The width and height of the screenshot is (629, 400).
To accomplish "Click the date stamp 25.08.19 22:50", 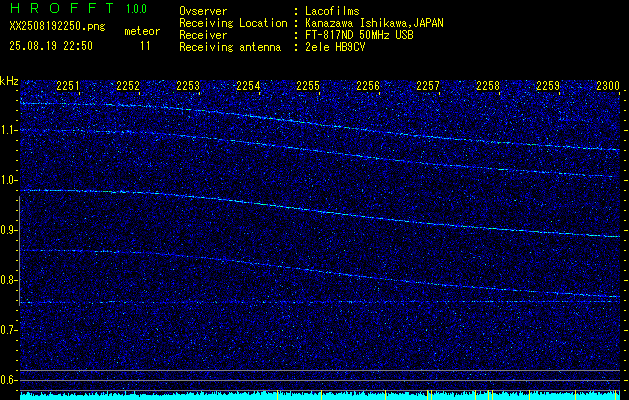I will point(51,46).
